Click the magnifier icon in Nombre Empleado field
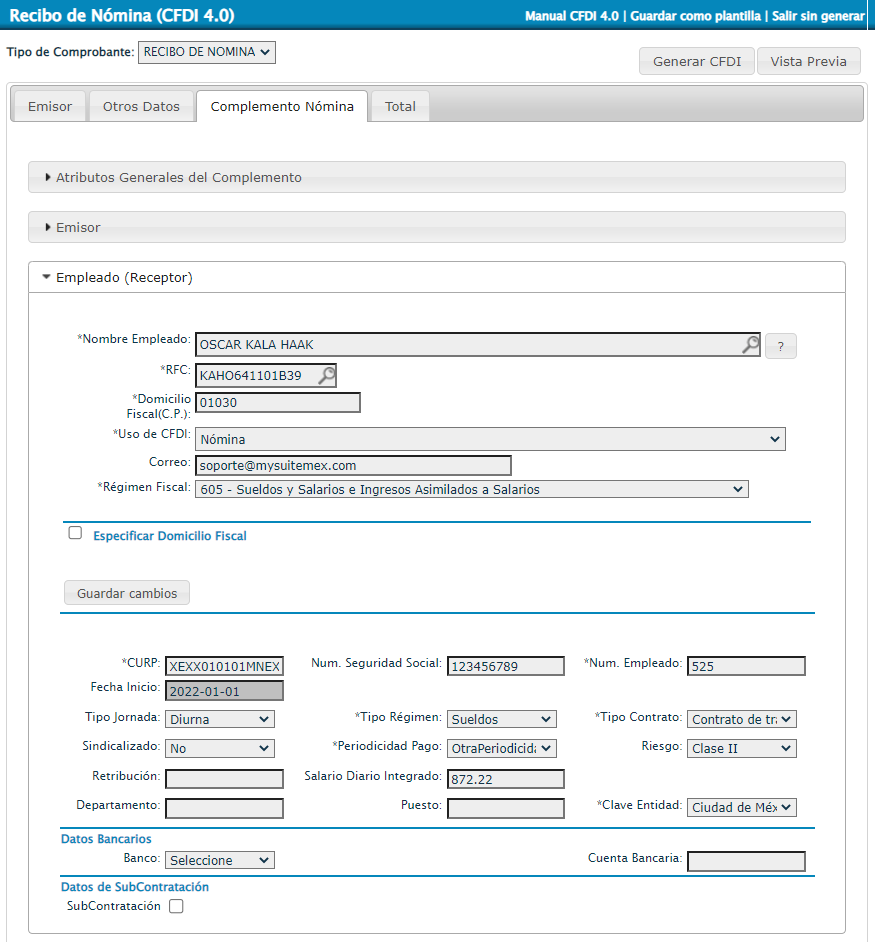The height and width of the screenshot is (942, 875). pos(750,345)
